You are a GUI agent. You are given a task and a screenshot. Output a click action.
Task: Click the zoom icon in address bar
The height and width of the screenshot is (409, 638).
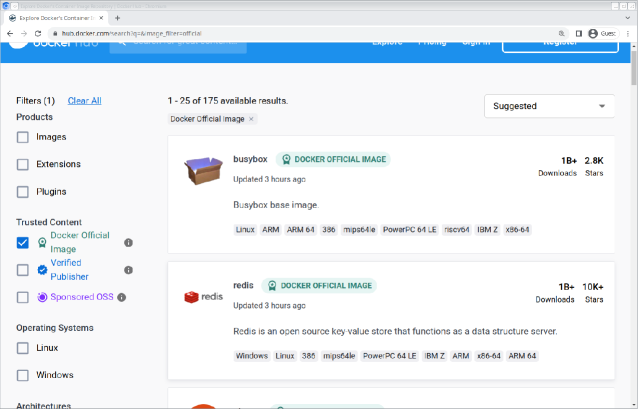pyautogui.click(x=562, y=33)
